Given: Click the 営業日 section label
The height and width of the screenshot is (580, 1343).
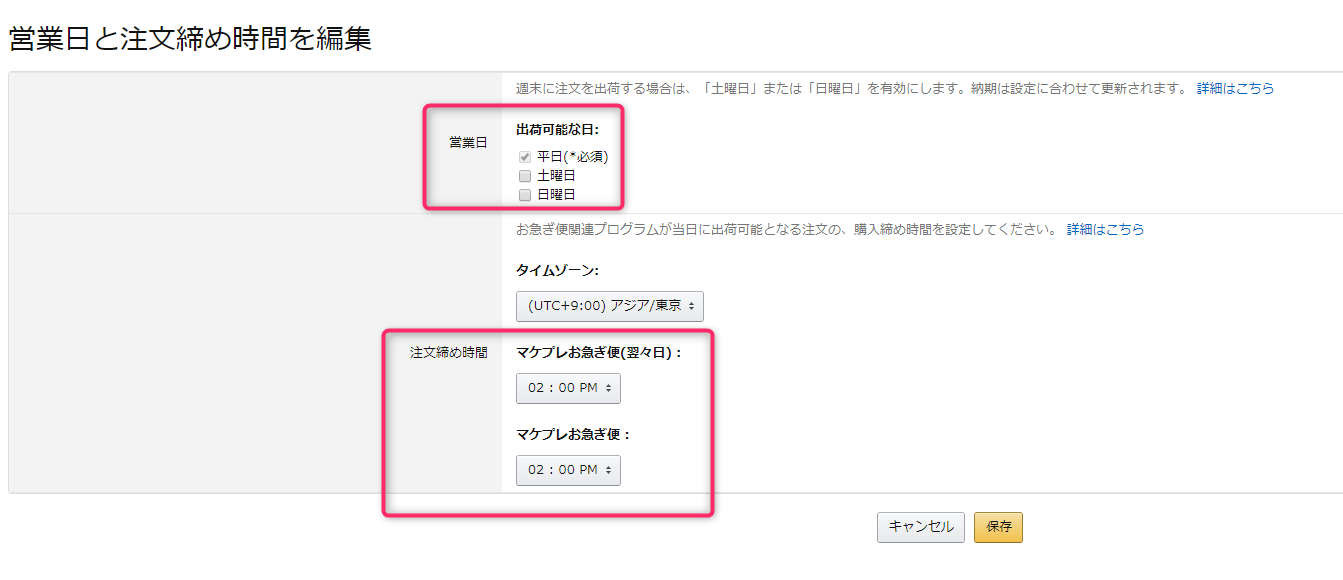Looking at the screenshot, I should 468,143.
